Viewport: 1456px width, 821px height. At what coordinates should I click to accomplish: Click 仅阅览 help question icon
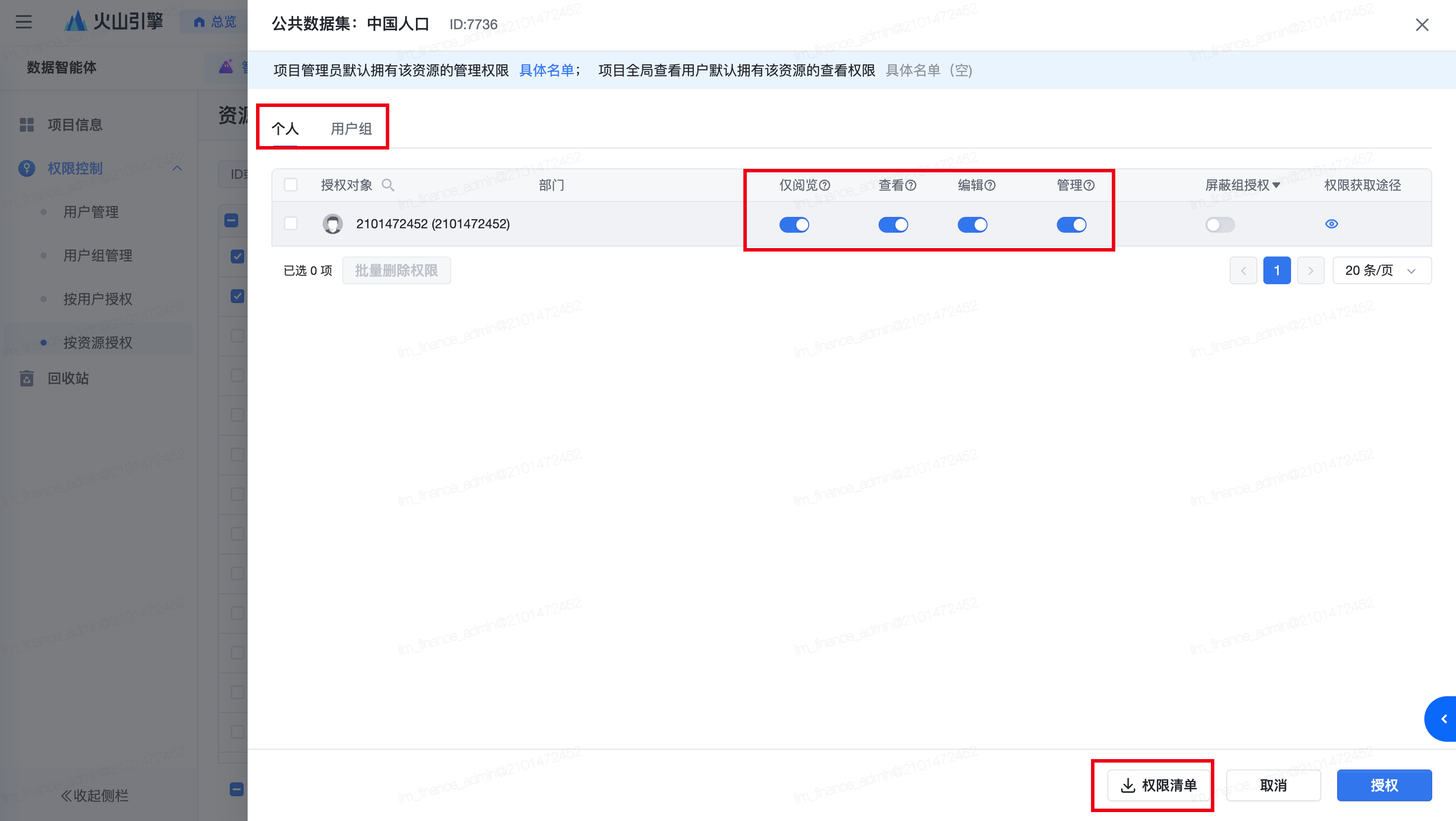tap(825, 185)
